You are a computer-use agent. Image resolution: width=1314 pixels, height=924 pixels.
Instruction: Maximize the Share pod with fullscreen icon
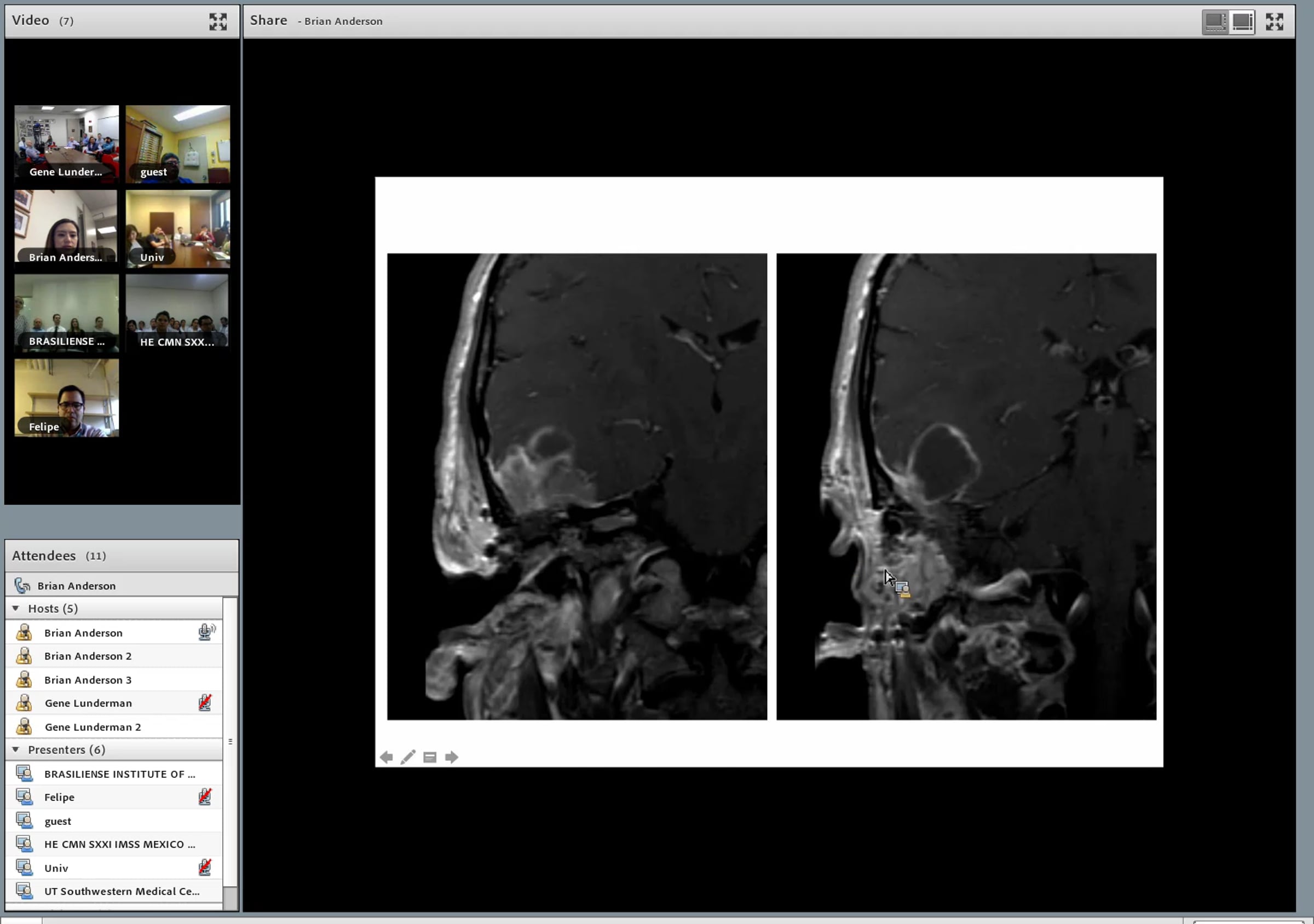pos(1275,22)
